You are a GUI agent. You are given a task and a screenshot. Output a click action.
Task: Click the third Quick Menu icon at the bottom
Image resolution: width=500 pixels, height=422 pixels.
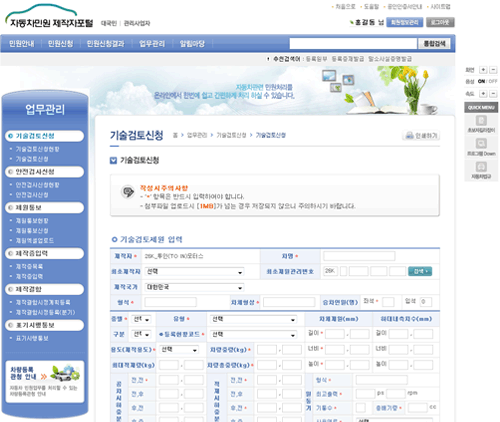pyautogui.click(x=481, y=167)
